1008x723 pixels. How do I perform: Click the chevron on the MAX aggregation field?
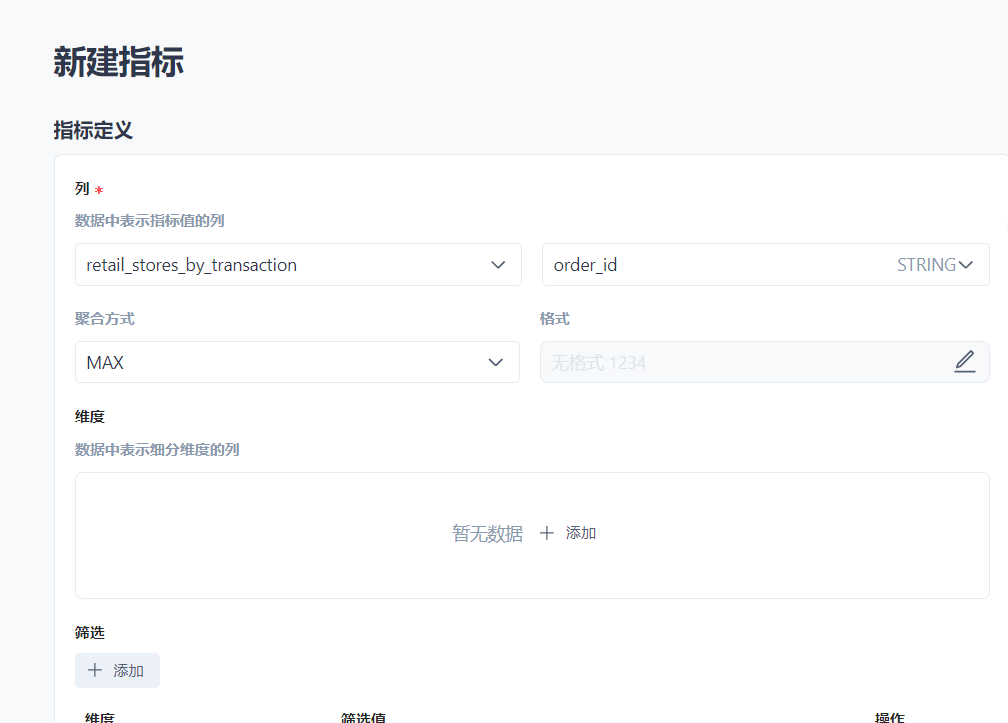497,361
